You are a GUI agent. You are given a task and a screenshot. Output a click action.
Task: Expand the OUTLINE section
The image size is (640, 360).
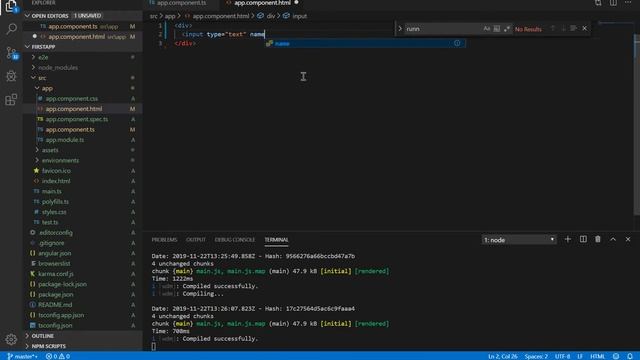pos(42,336)
